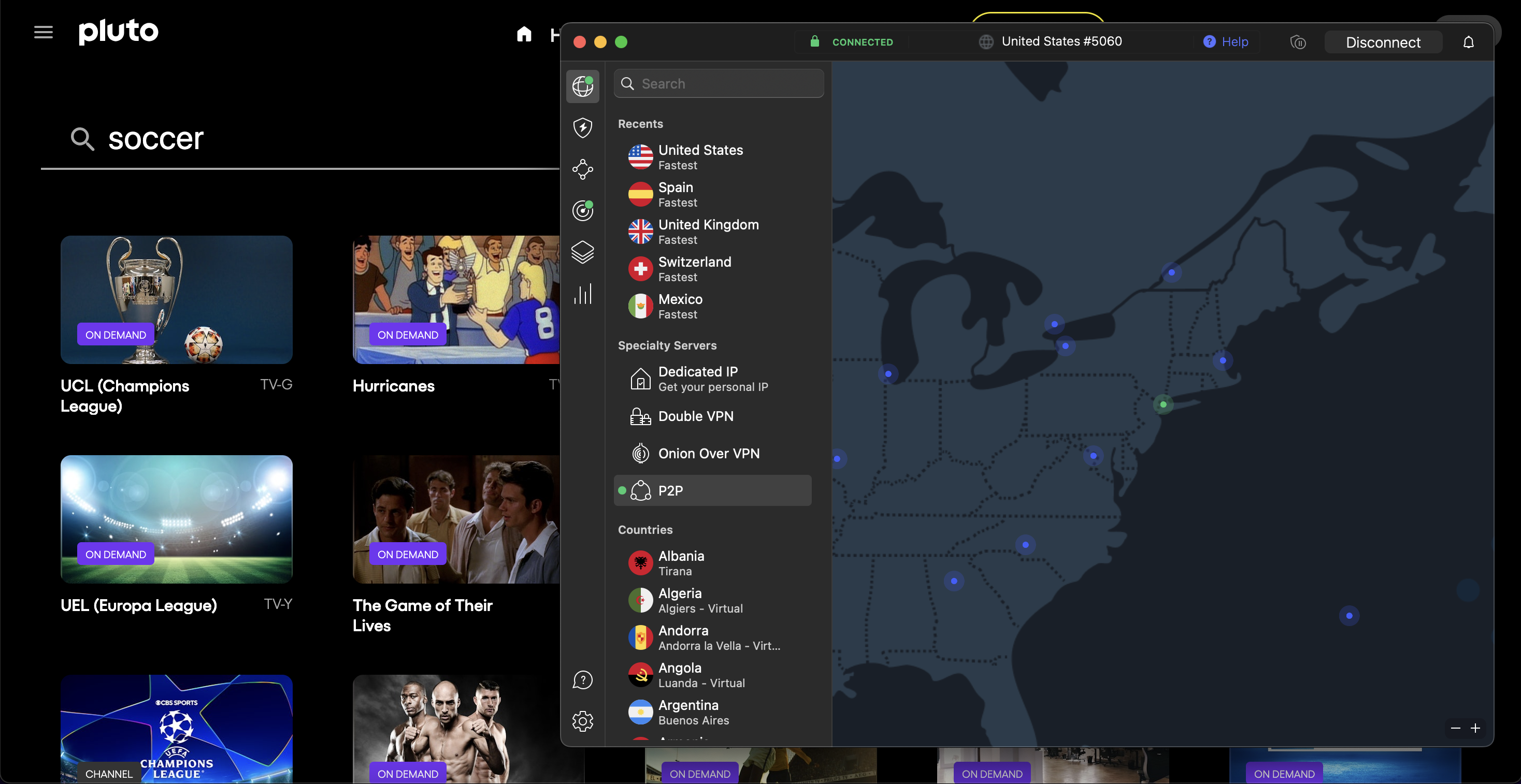1521x784 pixels.
Task: Select Mexico Fastest recent
Action: (713, 306)
